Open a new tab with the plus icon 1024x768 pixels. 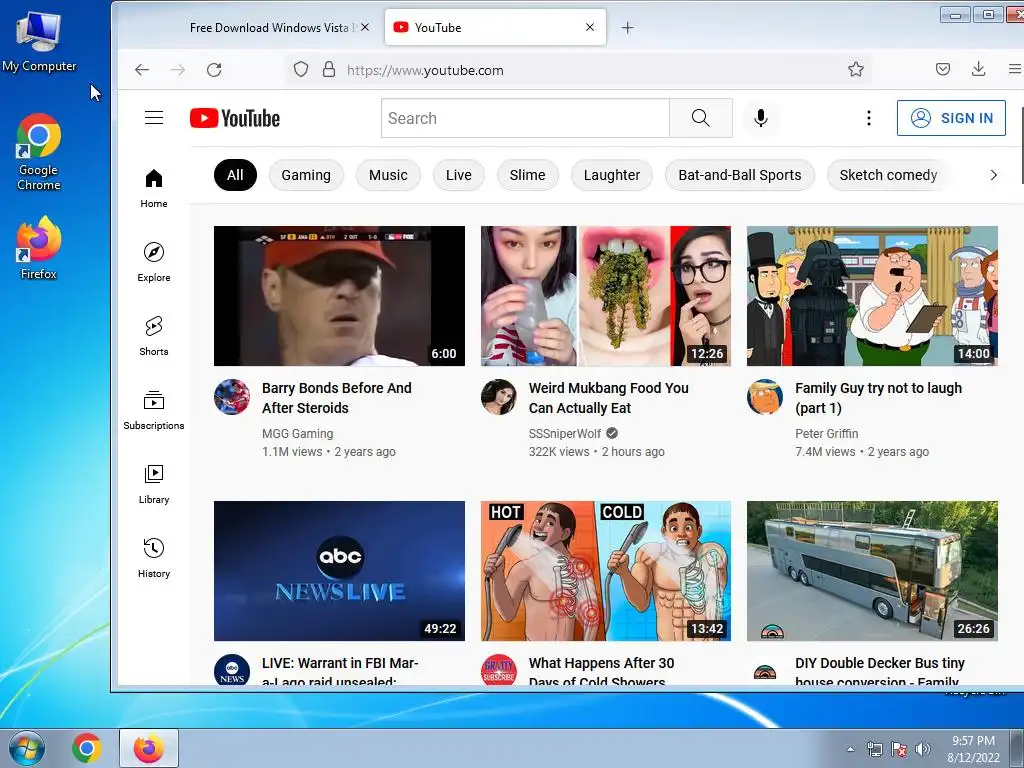coord(628,27)
